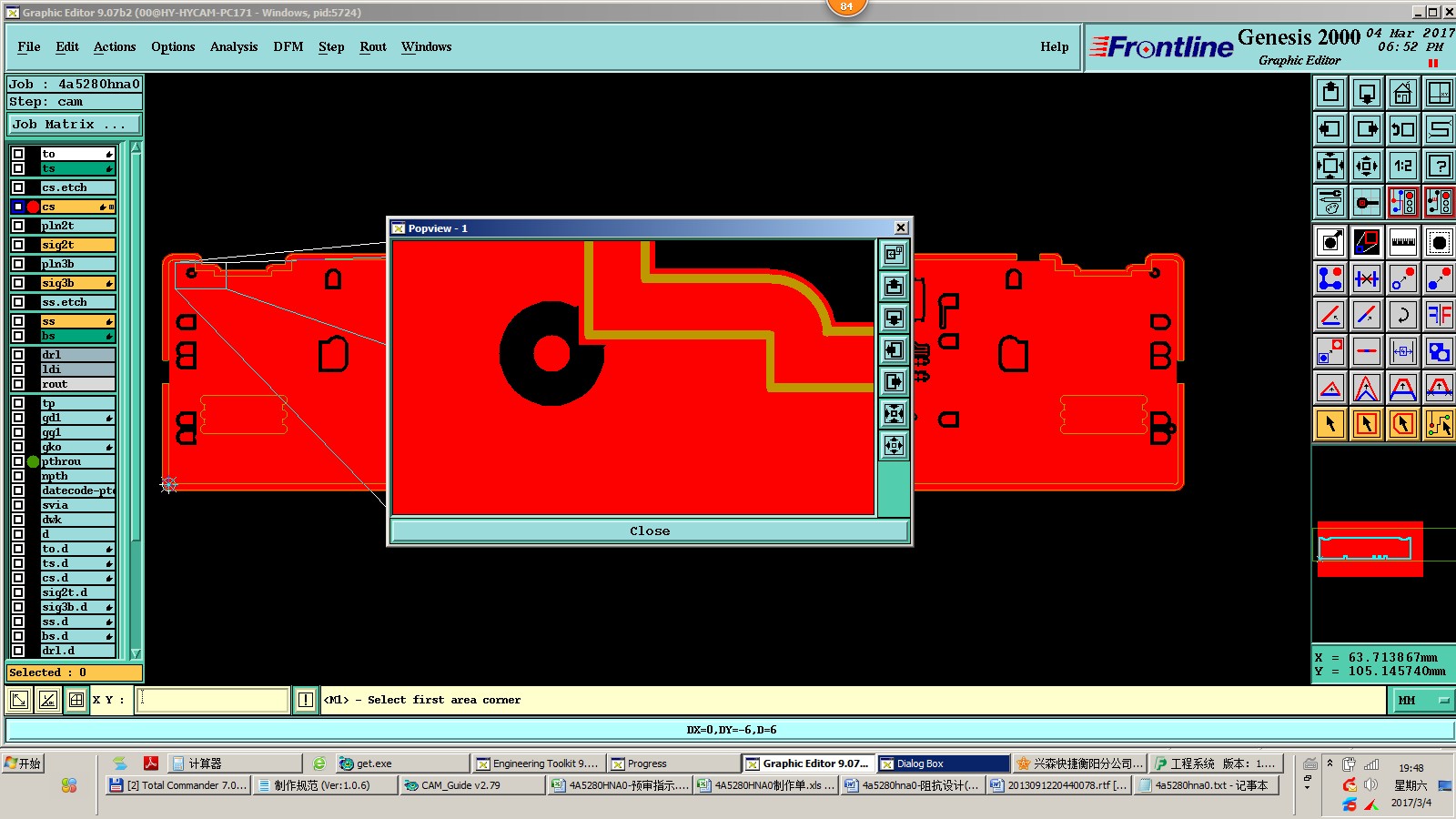1456x819 pixels.
Task: Toggle the 'pln2t' layer checkbox
Action: pos(18,226)
